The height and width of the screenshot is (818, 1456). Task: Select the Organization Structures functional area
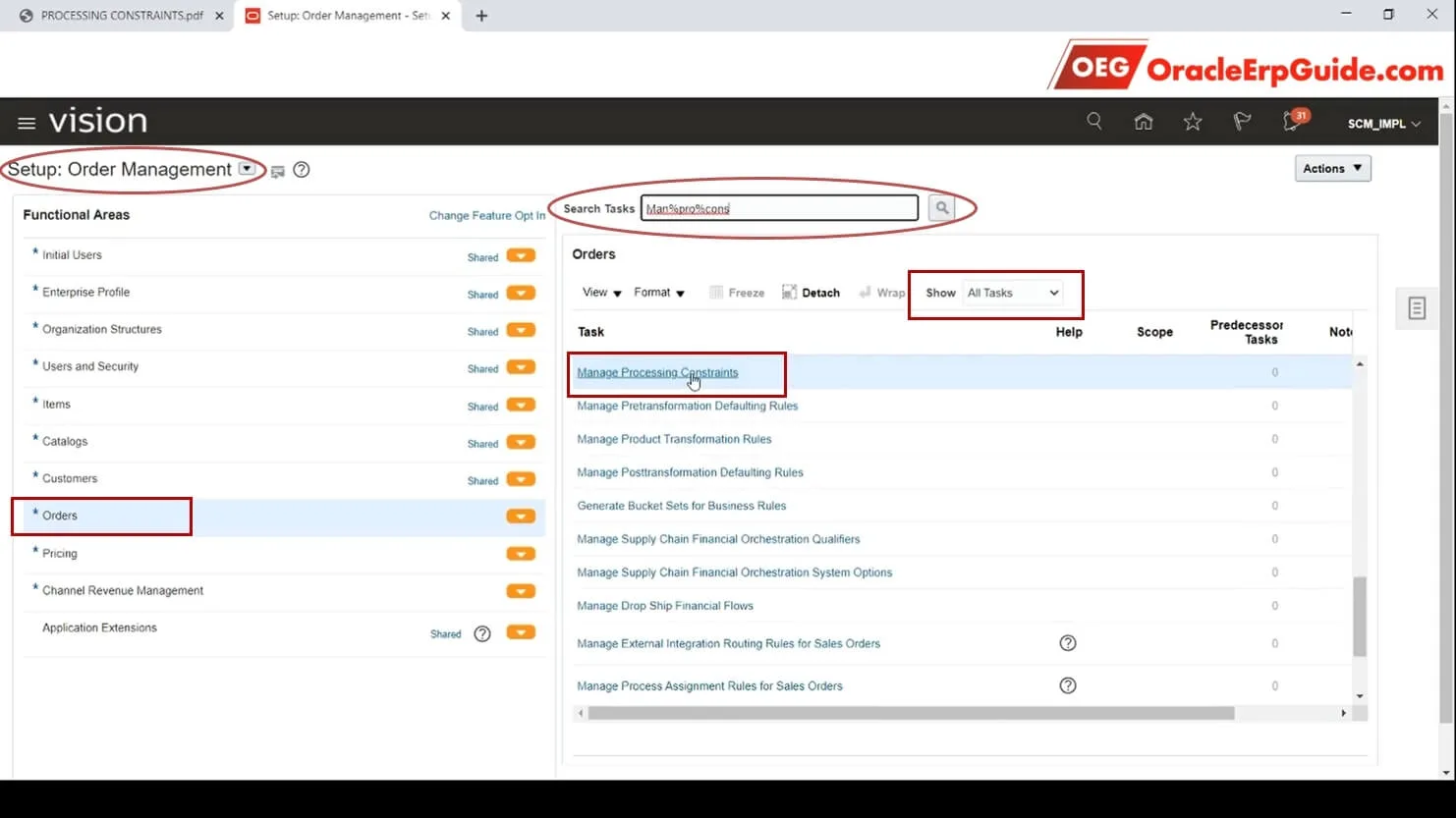(102, 330)
